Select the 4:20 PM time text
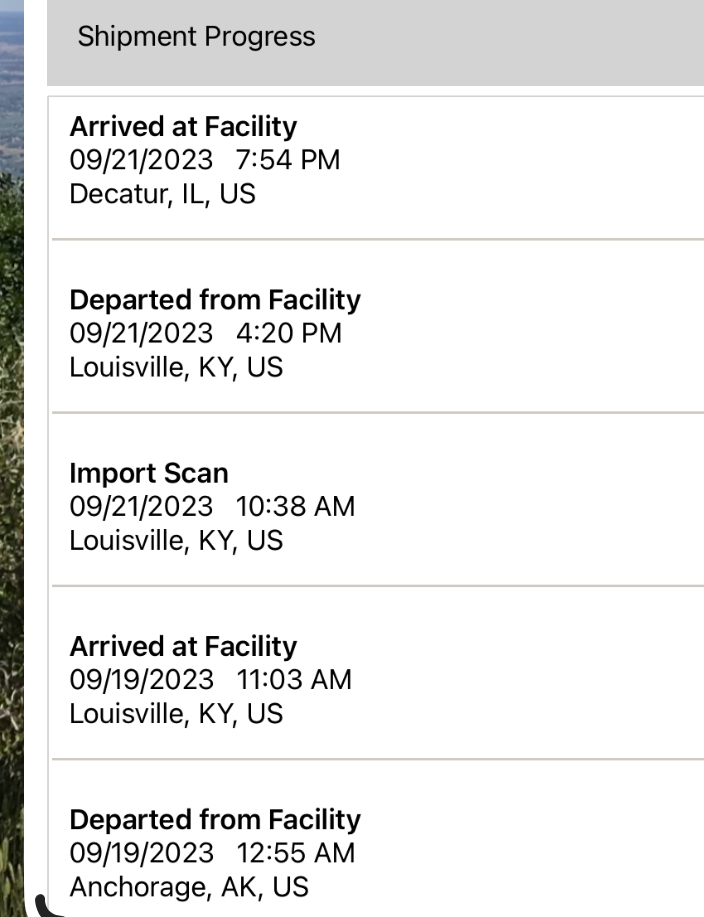 tap(289, 333)
